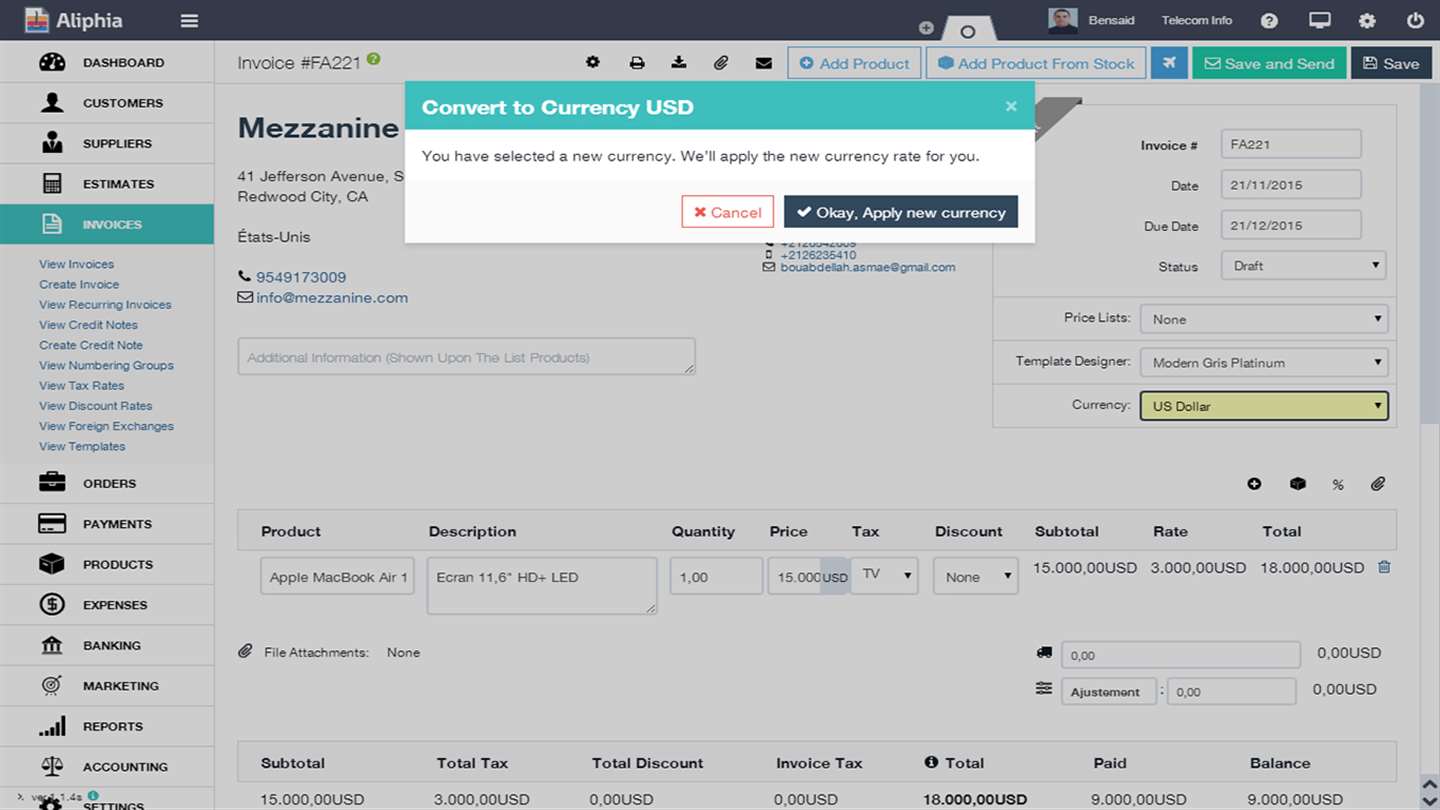1440x810 pixels.
Task: Click the trash icon on the product row
Action: click(x=1384, y=567)
